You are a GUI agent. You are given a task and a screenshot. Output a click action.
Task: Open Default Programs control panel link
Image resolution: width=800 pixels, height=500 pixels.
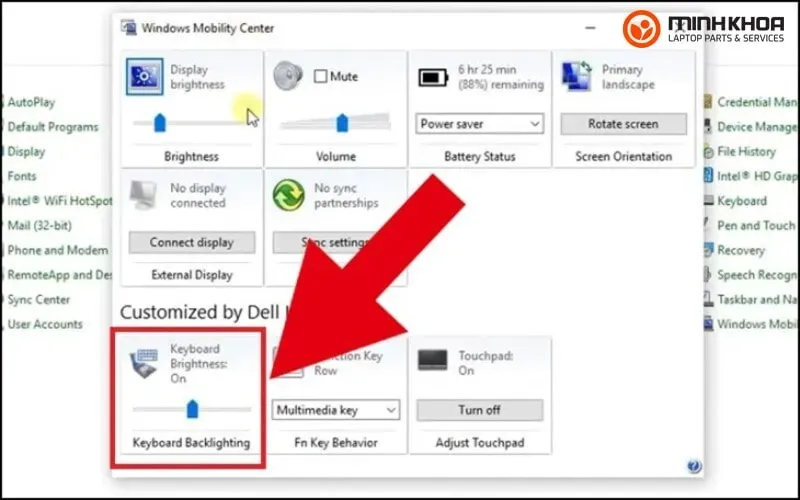(52, 127)
